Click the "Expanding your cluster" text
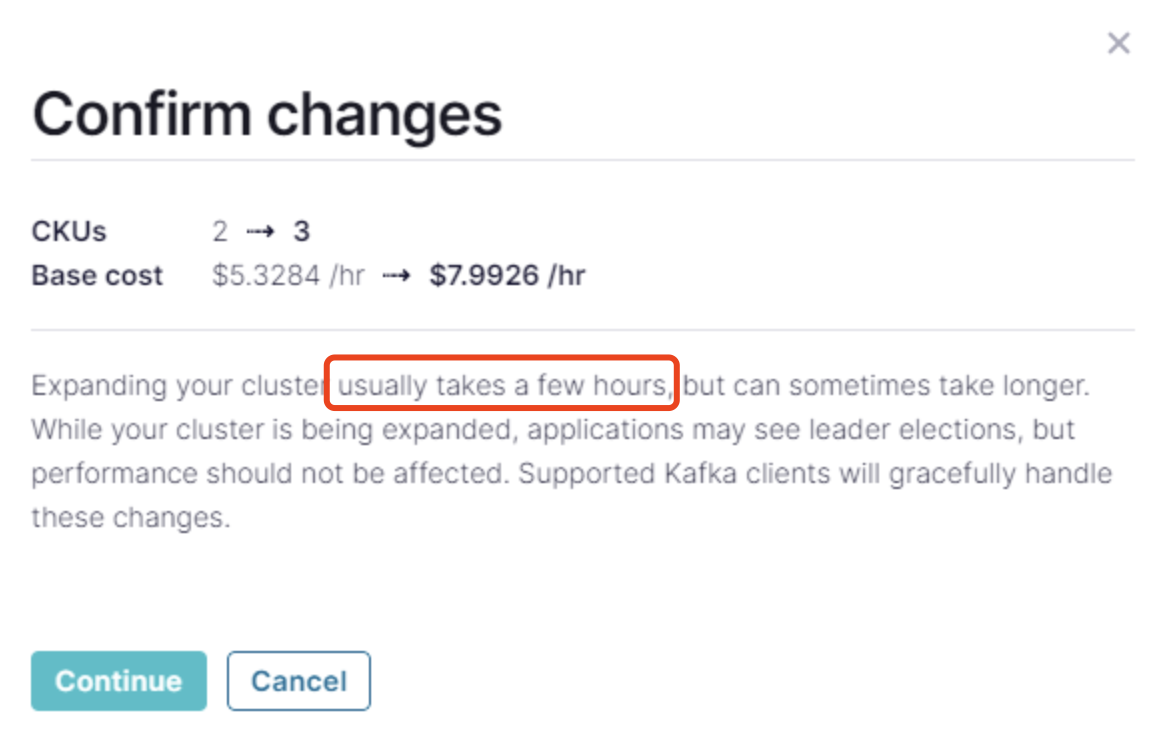 pyautogui.click(x=178, y=386)
